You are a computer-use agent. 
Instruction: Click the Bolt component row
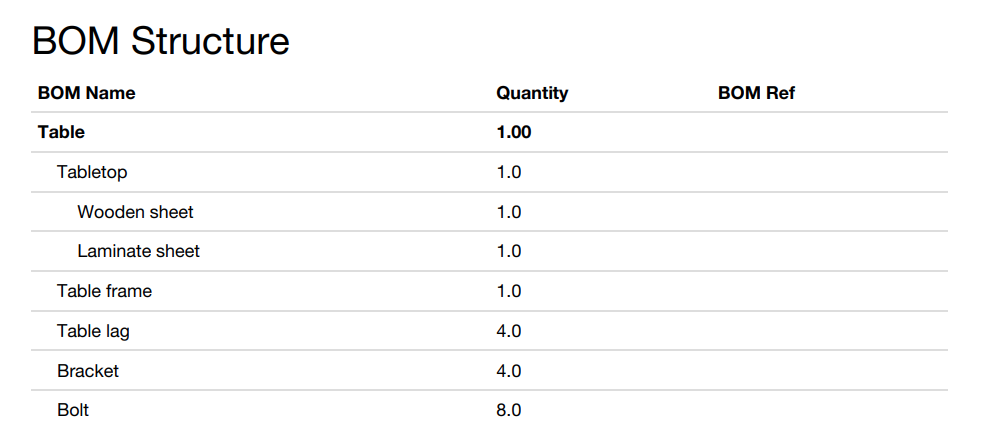click(73, 410)
